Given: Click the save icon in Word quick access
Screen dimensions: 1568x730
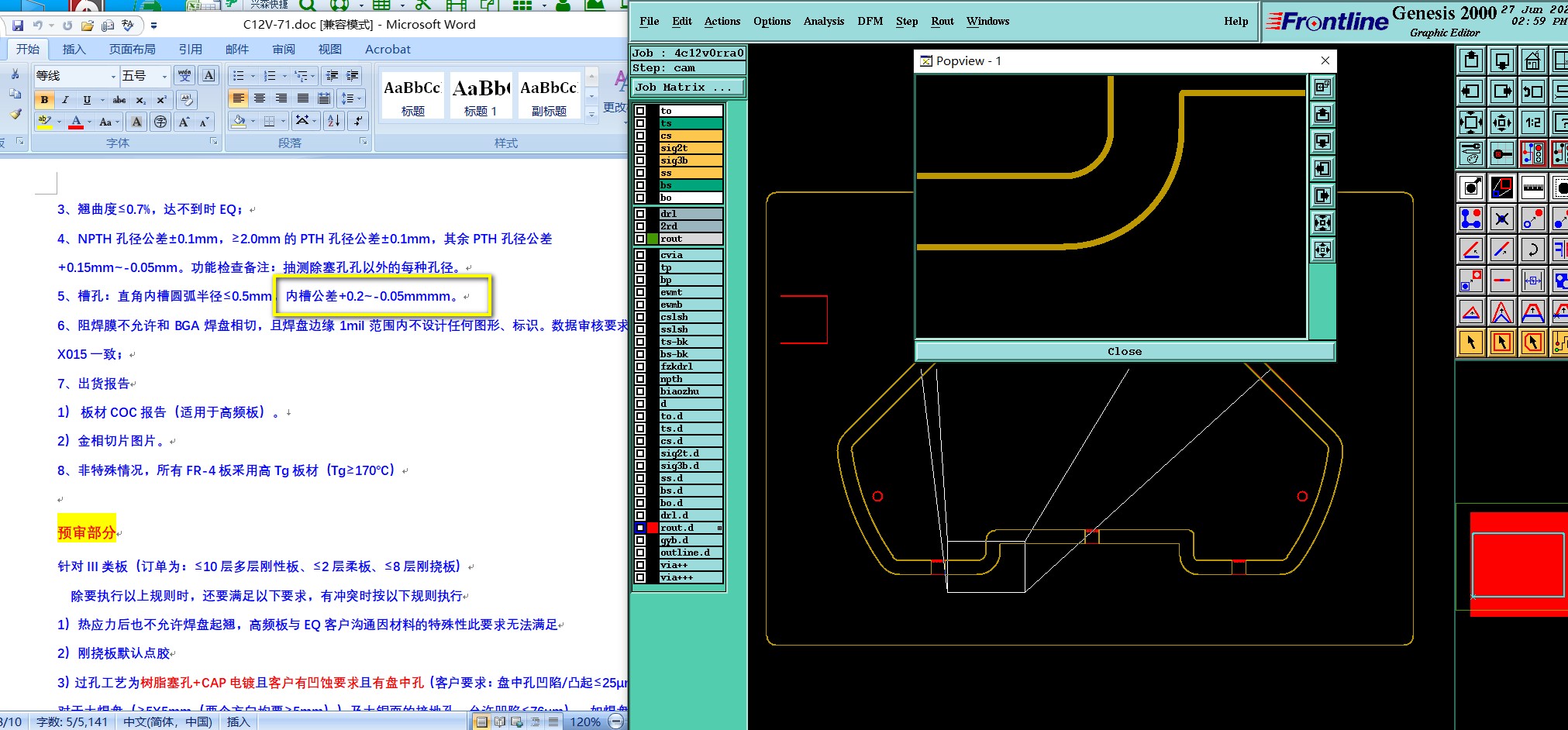Looking at the screenshot, I should [18, 26].
